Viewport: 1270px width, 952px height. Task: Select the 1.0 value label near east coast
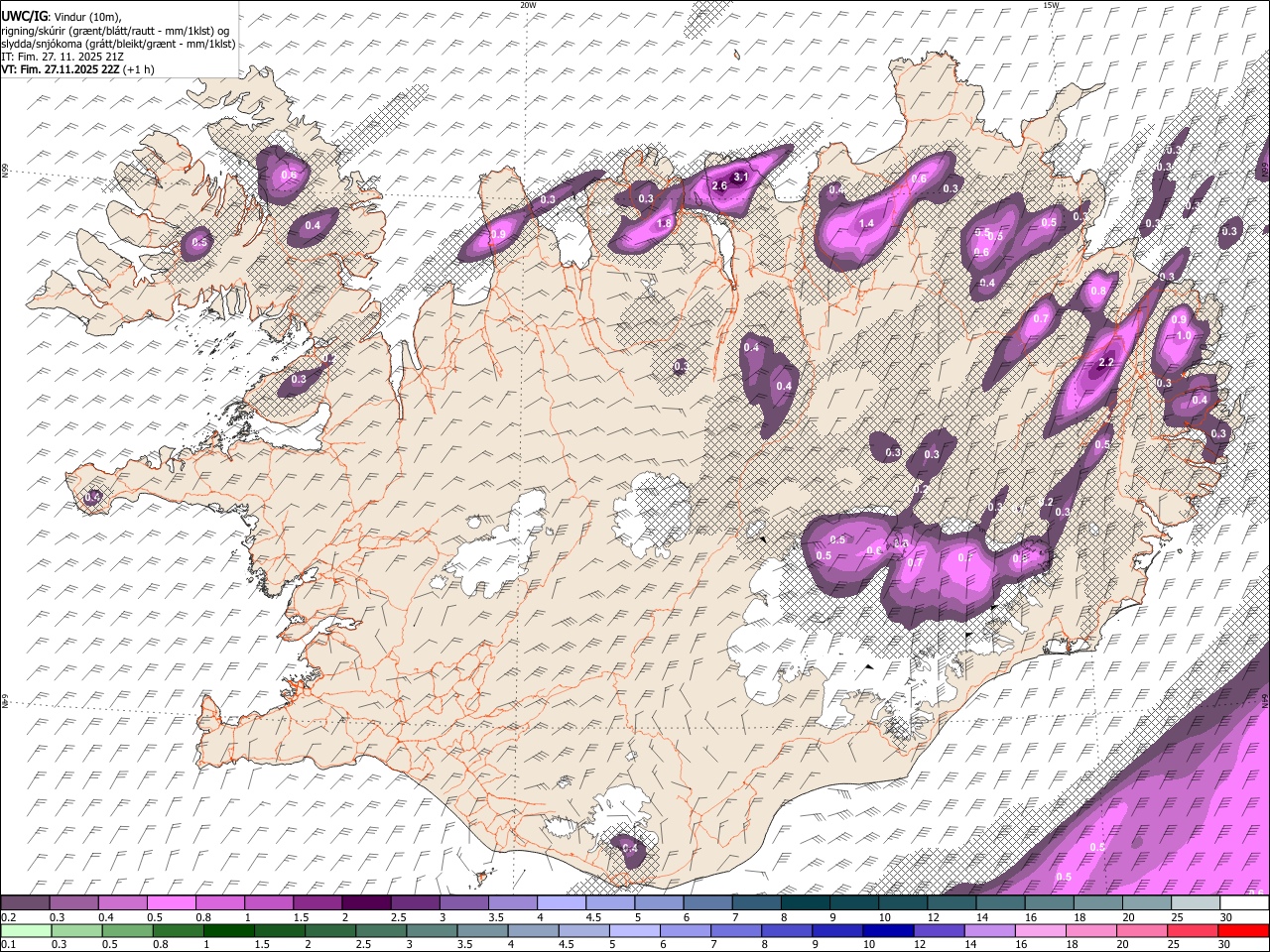(x=1183, y=336)
